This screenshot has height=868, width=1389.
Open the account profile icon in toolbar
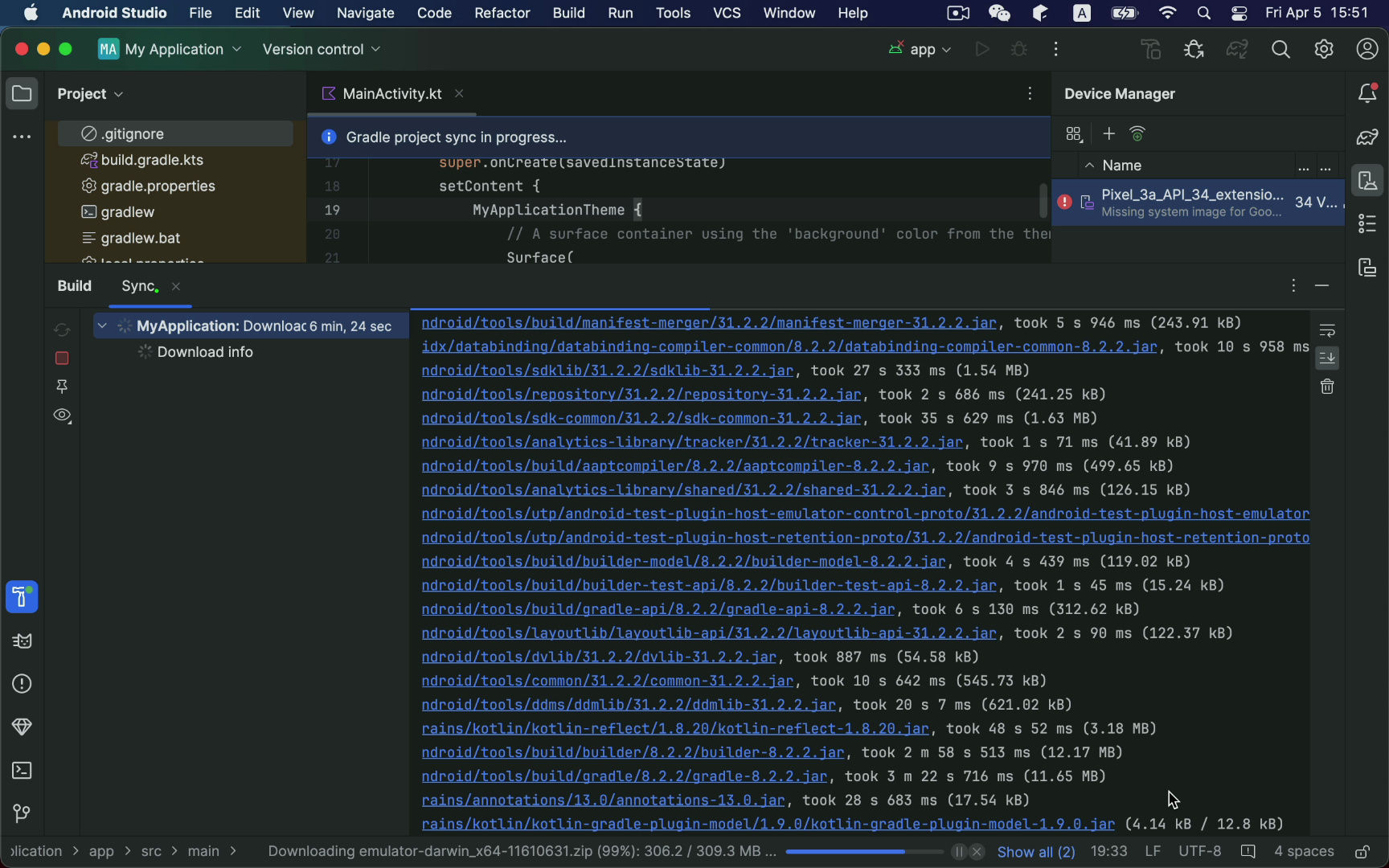(x=1367, y=50)
